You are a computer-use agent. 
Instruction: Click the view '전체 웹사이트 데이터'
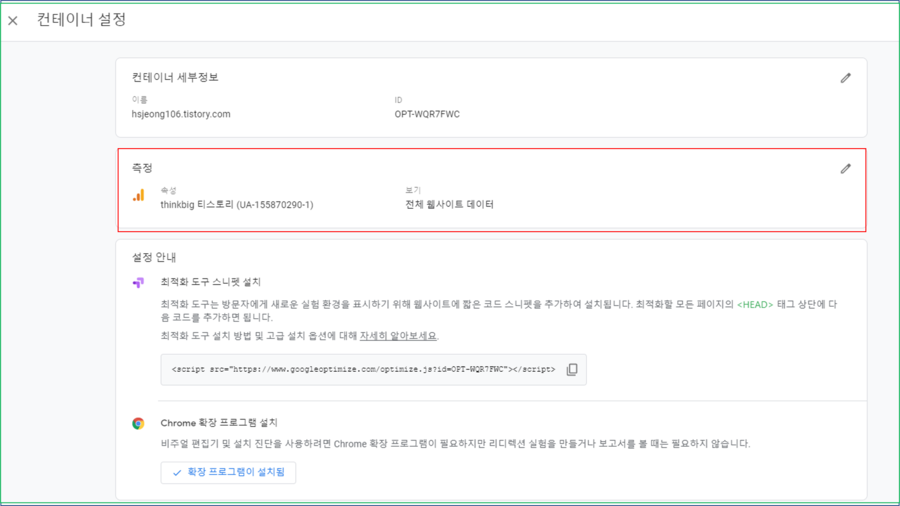pyautogui.click(x=449, y=204)
